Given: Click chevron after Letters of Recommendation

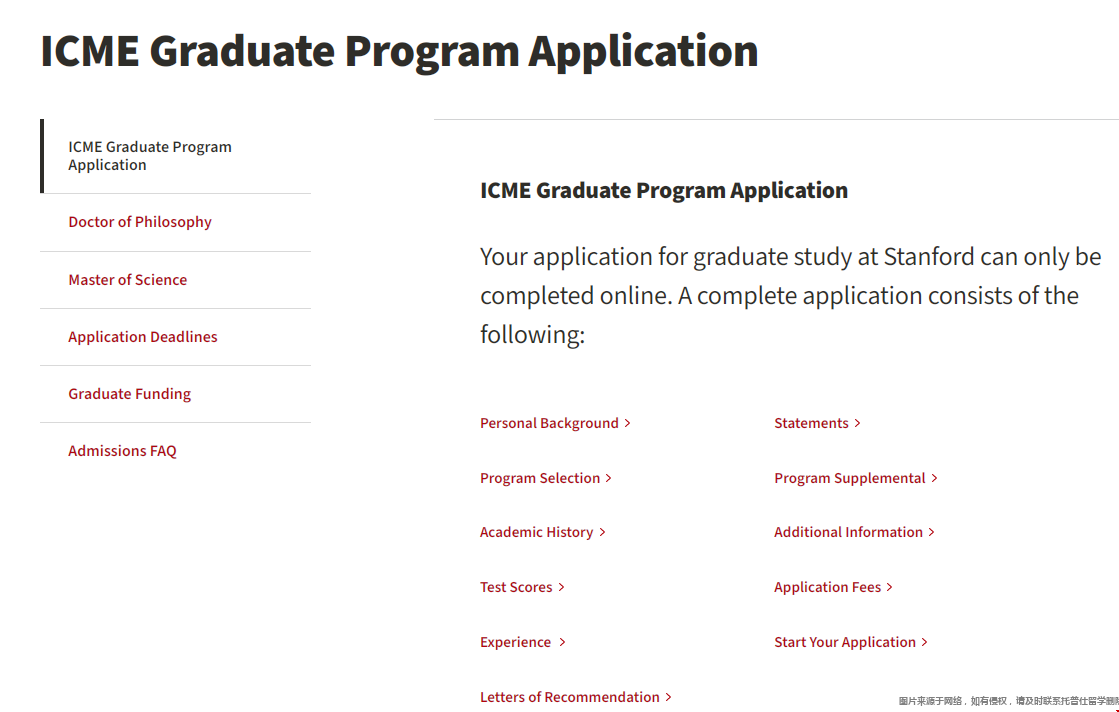Looking at the screenshot, I should [x=669, y=697].
